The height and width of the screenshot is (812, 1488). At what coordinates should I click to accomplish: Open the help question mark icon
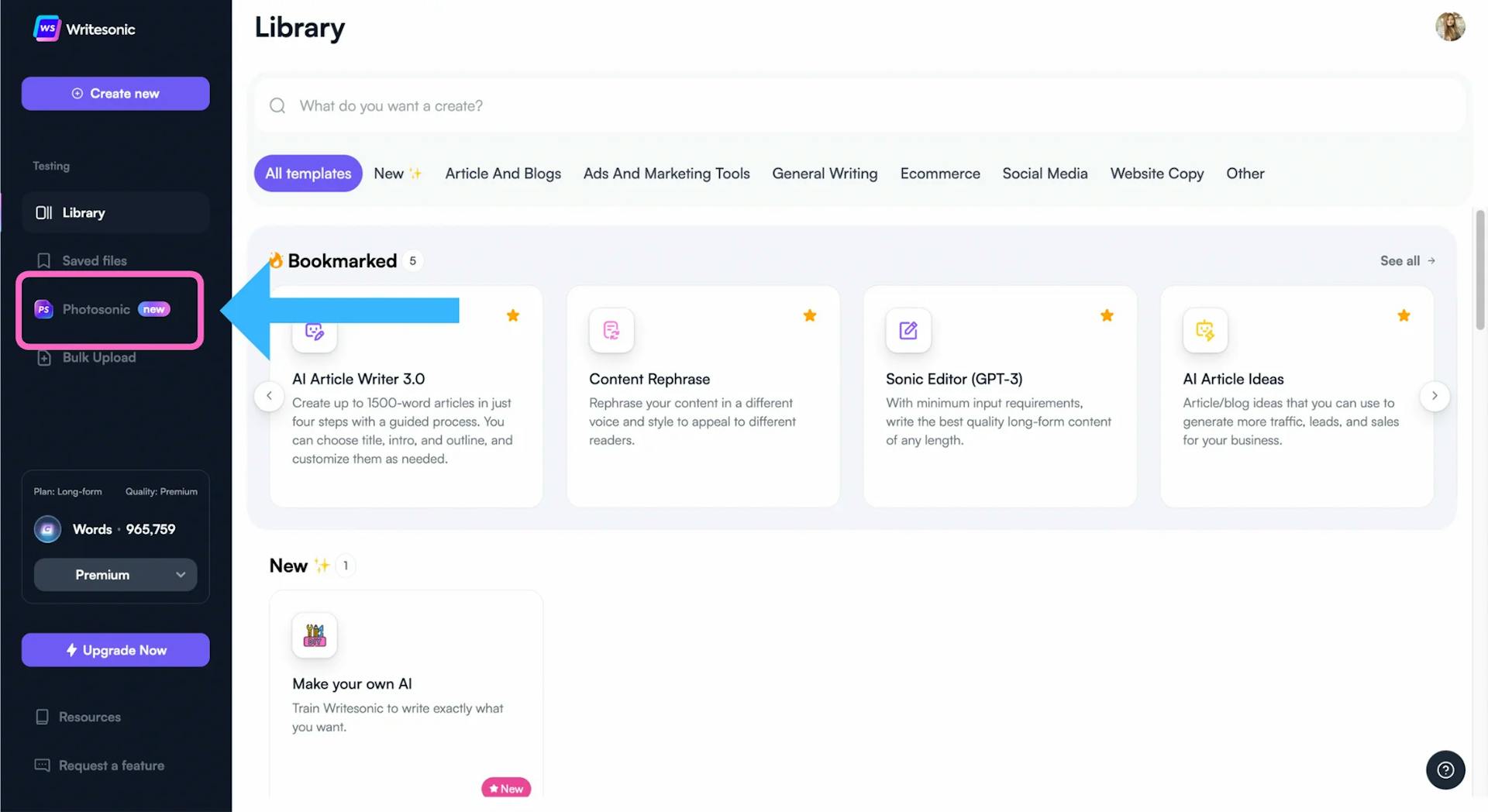[x=1445, y=769]
